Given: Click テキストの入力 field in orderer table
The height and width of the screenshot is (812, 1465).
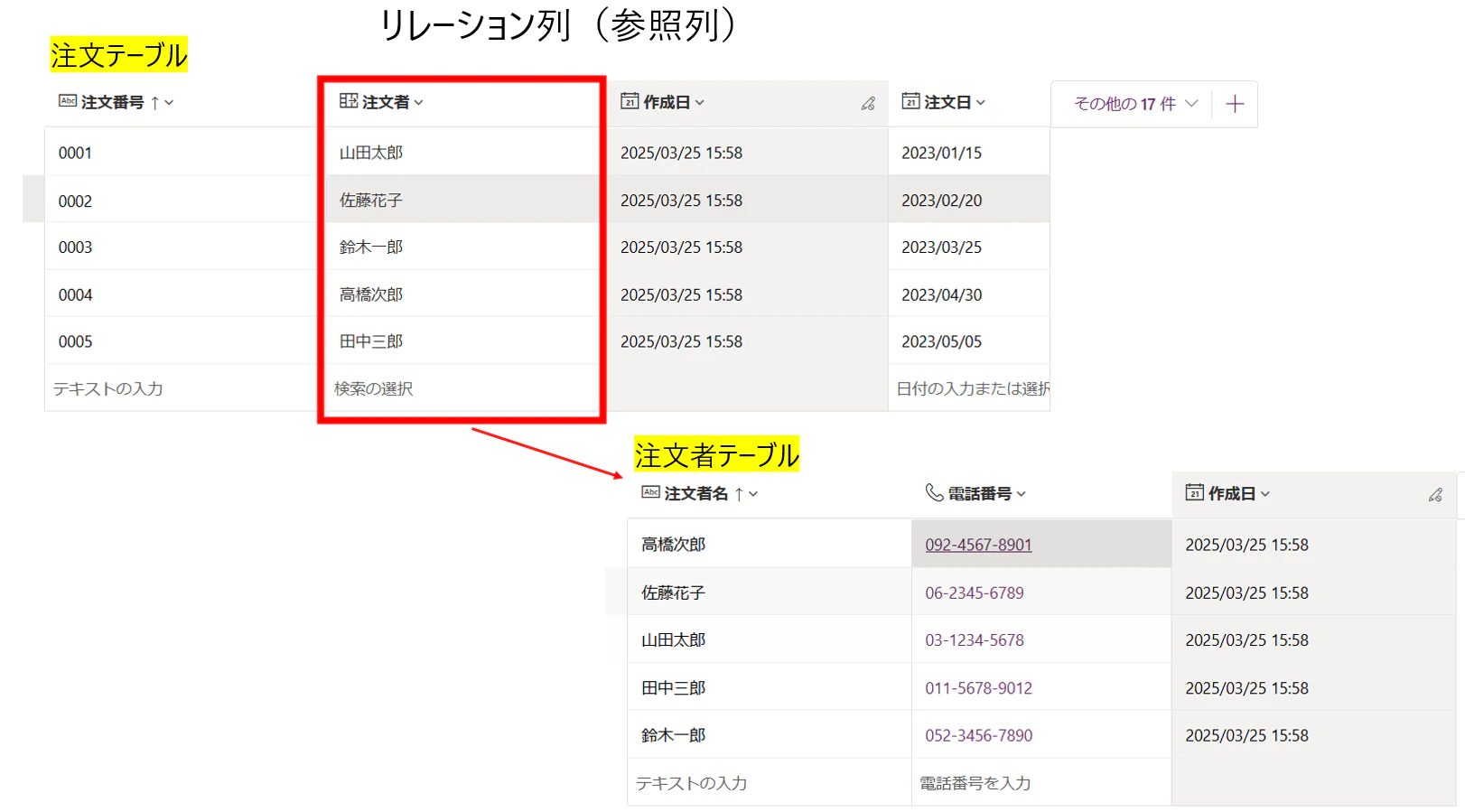Looking at the screenshot, I should coord(770,783).
